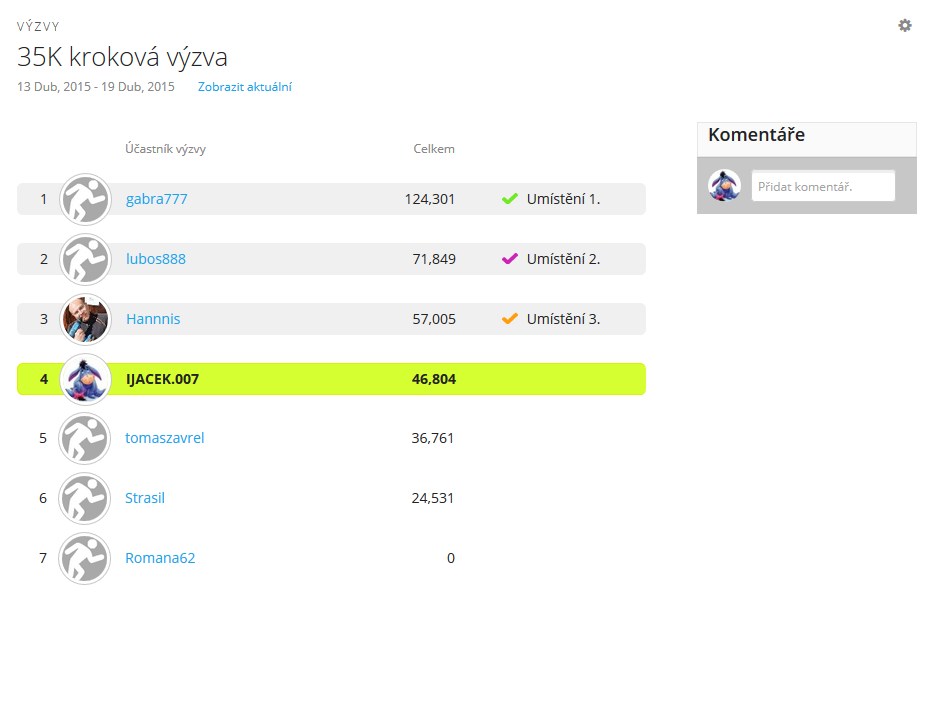Image resolution: width=927 pixels, height=704 pixels.
Task: Click IJACEK.007's Eeyore avatar in leaderboard
Action: pyautogui.click(x=85, y=379)
